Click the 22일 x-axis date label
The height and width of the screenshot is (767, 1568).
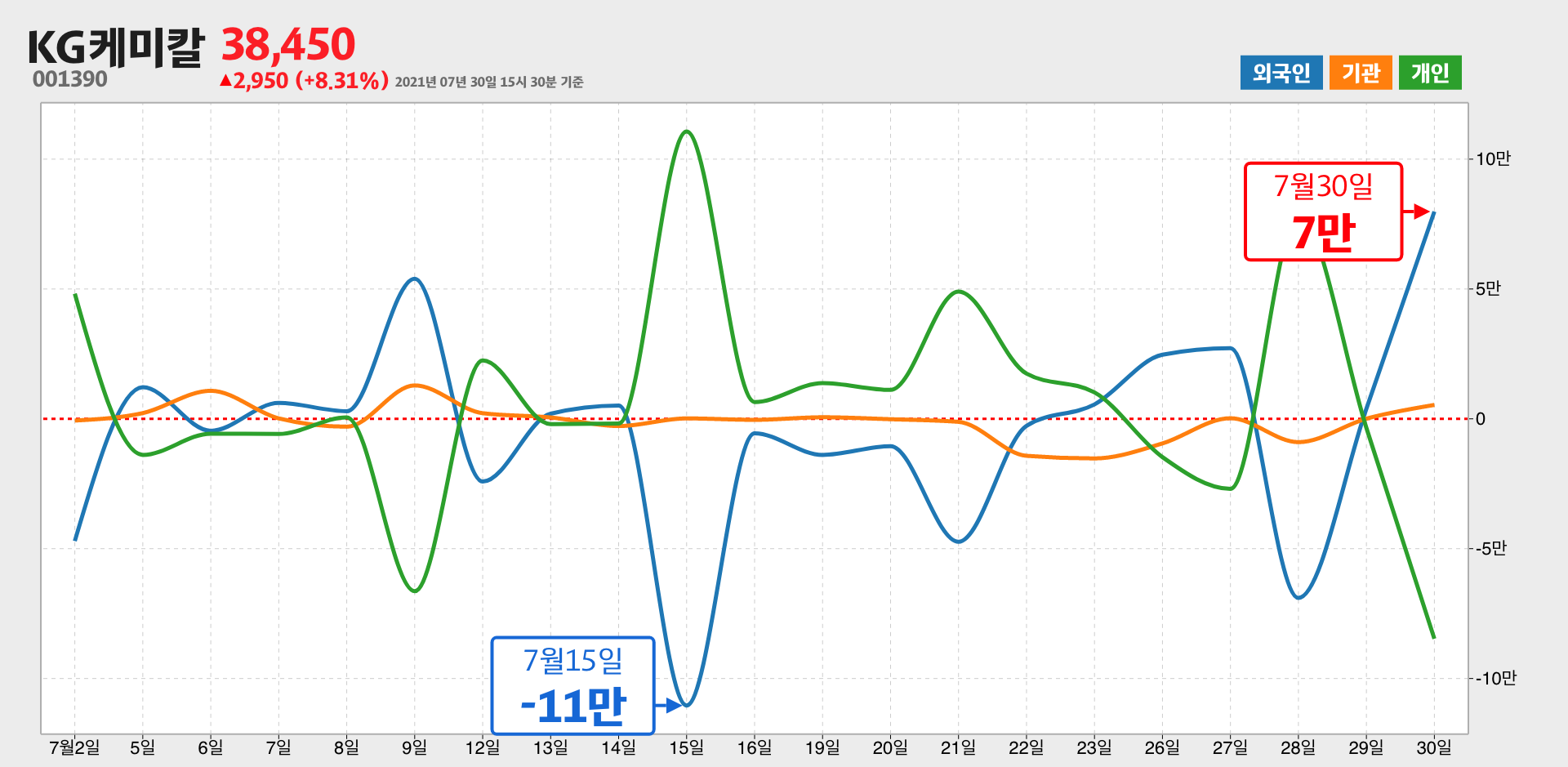pos(1027,747)
